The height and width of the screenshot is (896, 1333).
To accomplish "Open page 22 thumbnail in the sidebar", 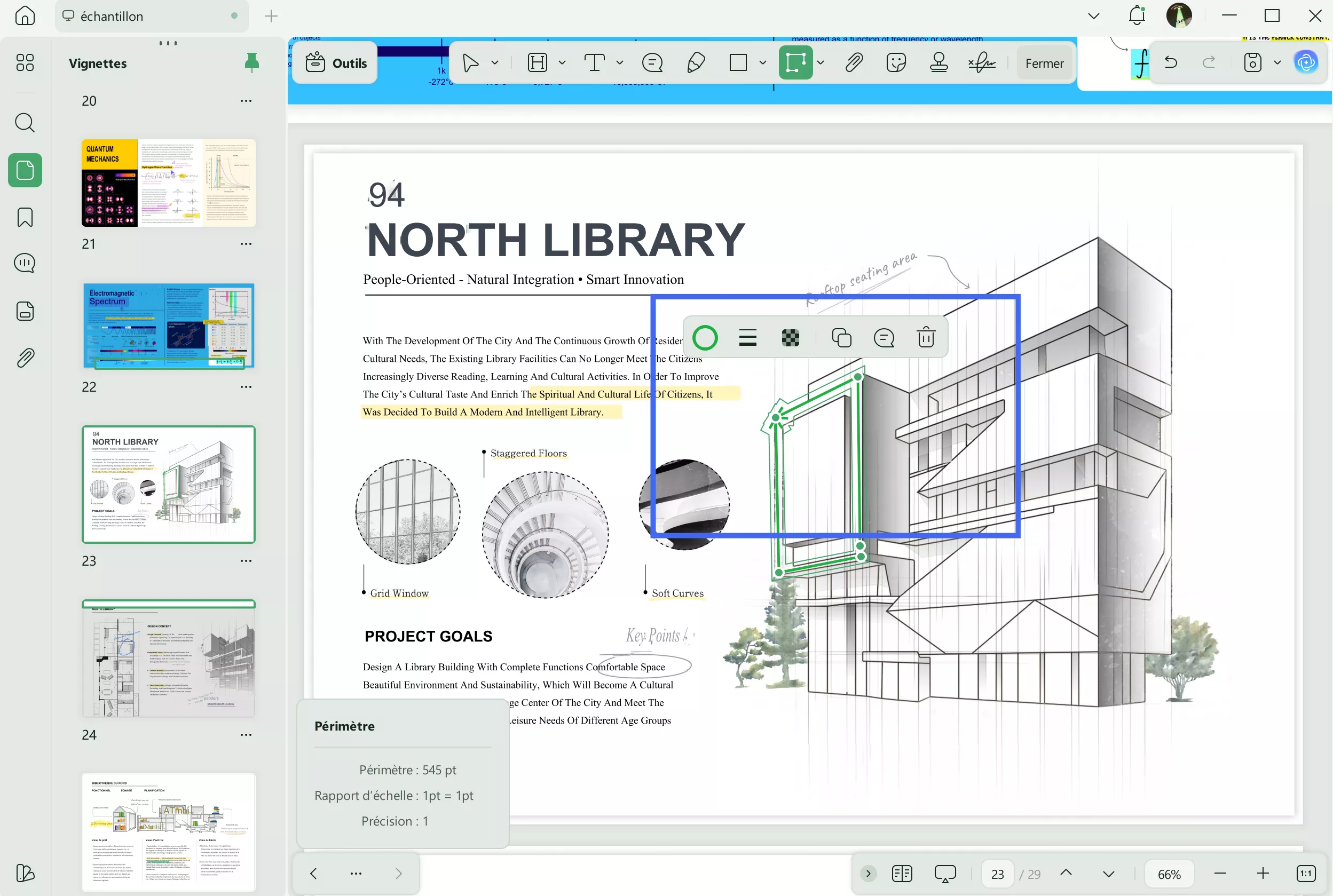I will pos(169,326).
